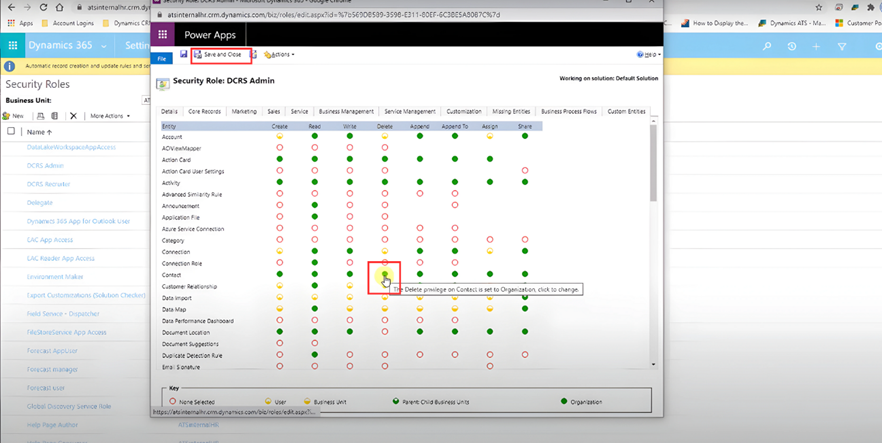The width and height of the screenshot is (882, 443).
Task: Expand Dynamics 365 navigation chevron
Action: (x=104, y=46)
